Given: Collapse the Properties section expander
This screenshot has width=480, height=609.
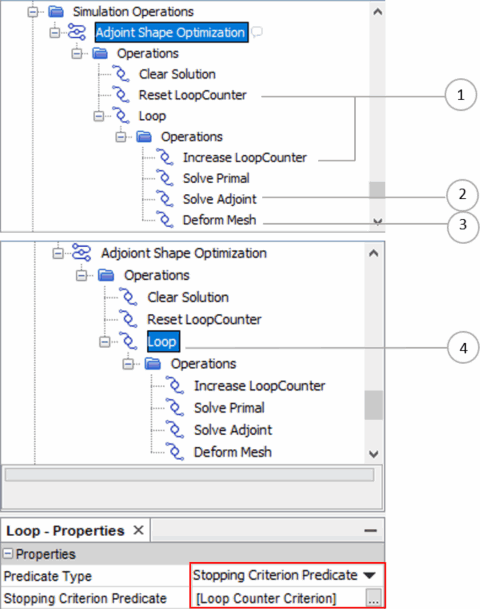Looking at the screenshot, I should pos(8,553).
